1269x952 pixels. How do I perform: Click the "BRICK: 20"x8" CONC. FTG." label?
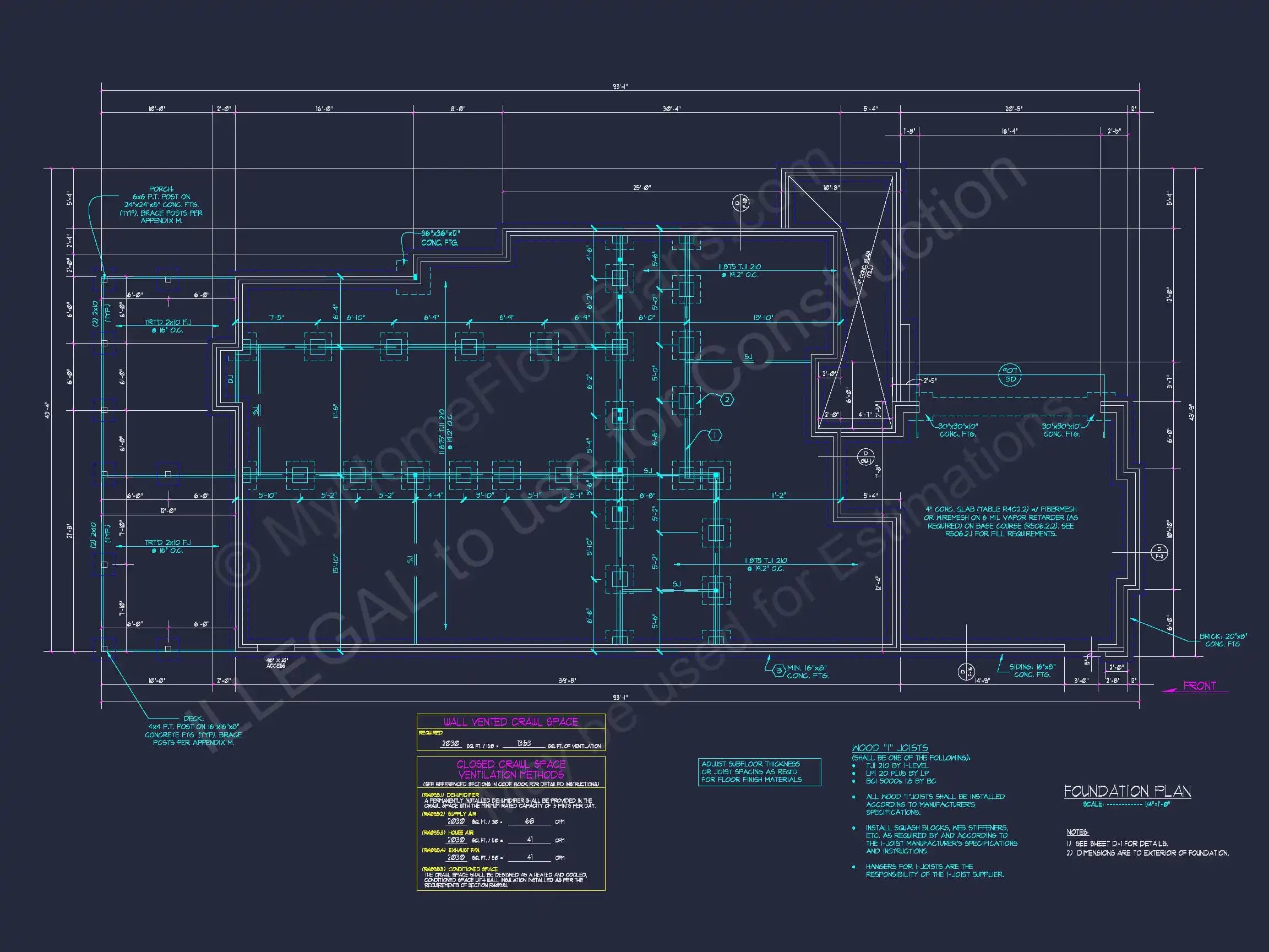[1223, 640]
